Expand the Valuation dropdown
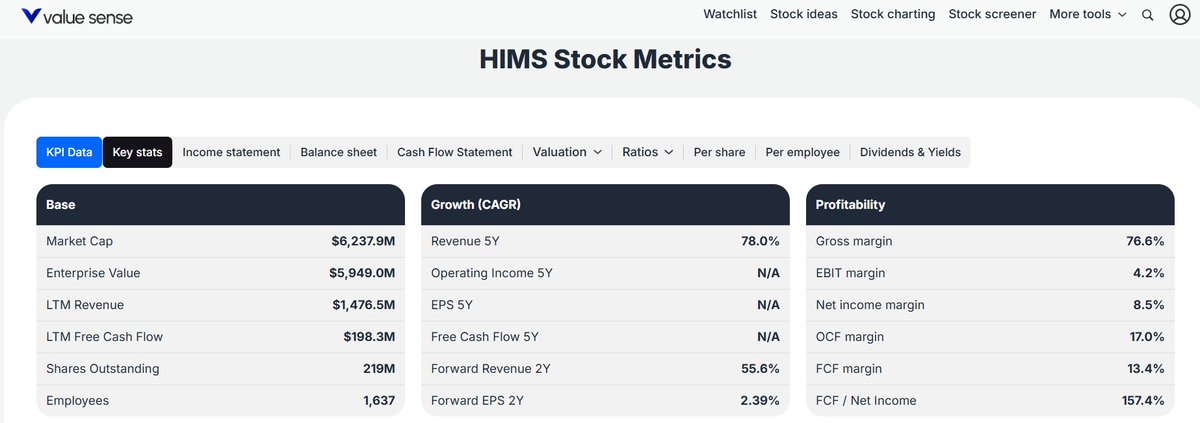The image size is (1200, 423). click(x=567, y=152)
